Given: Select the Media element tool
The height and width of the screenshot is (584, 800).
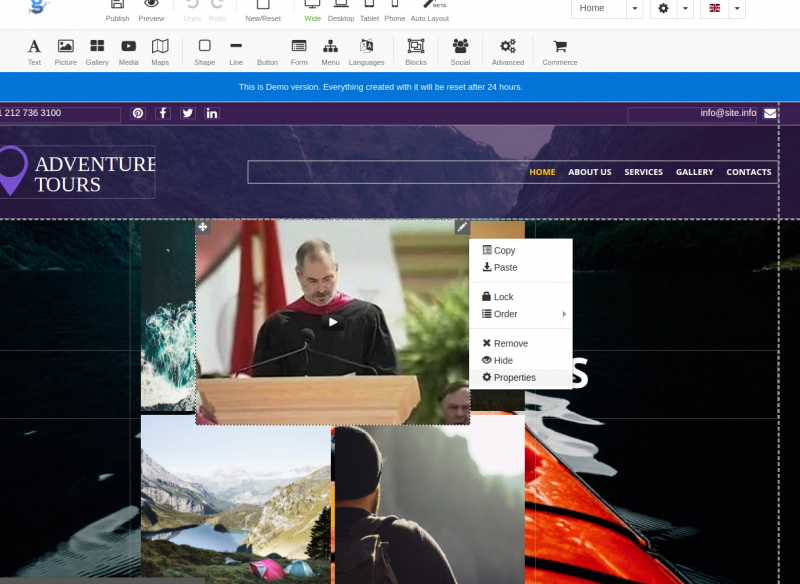Looking at the screenshot, I should click(x=129, y=52).
